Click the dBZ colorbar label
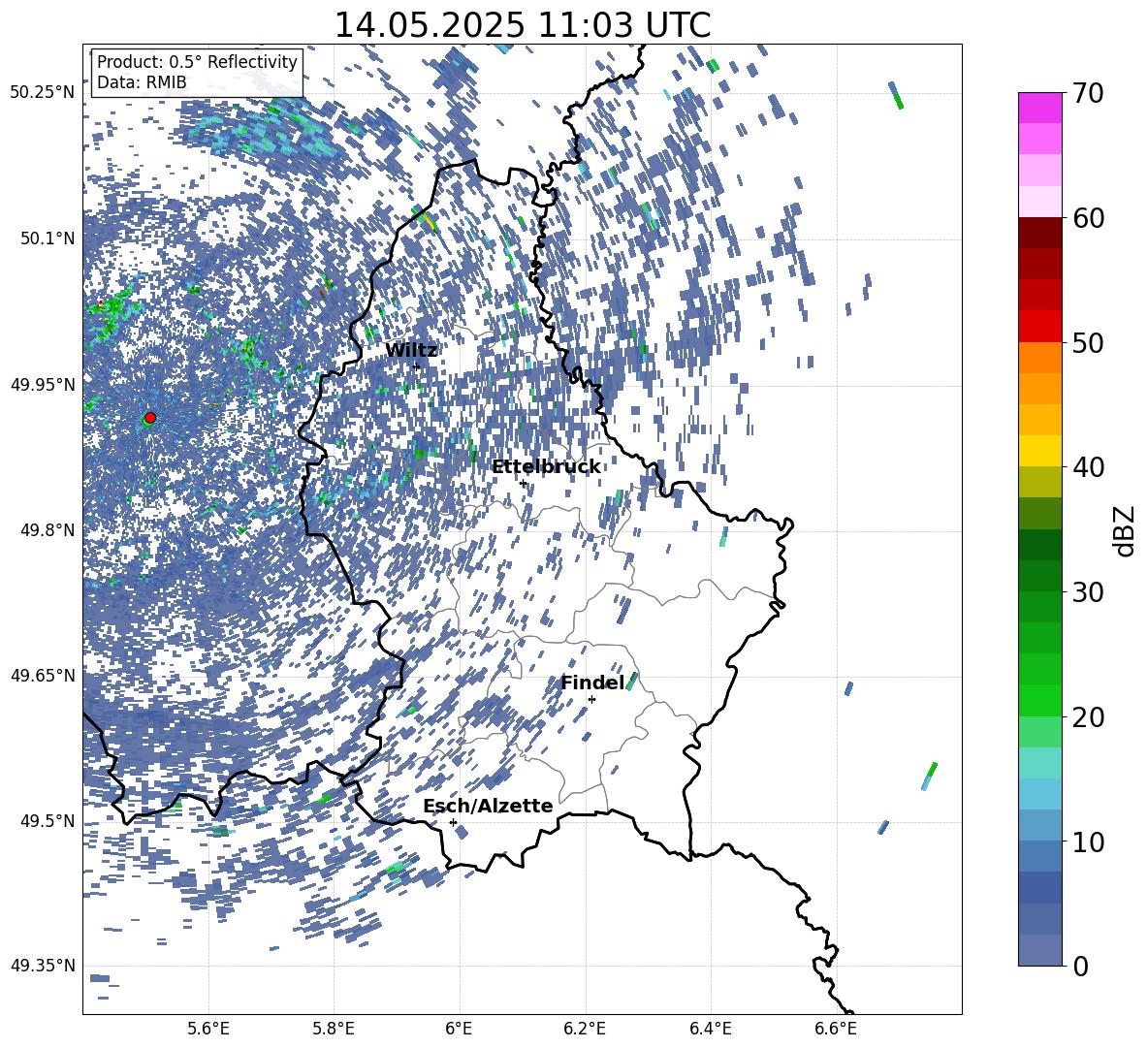1148x1048 pixels. point(1124,530)
